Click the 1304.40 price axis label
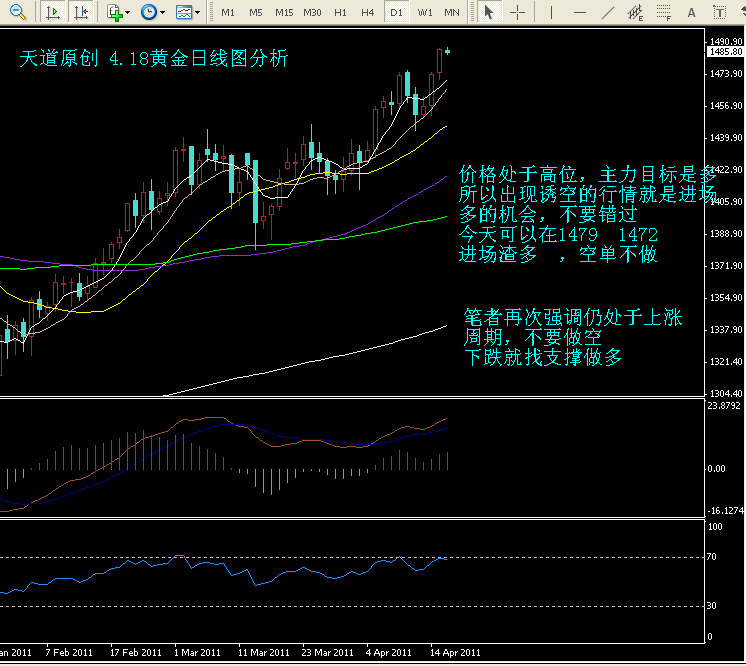 click(x=726, y=393)
